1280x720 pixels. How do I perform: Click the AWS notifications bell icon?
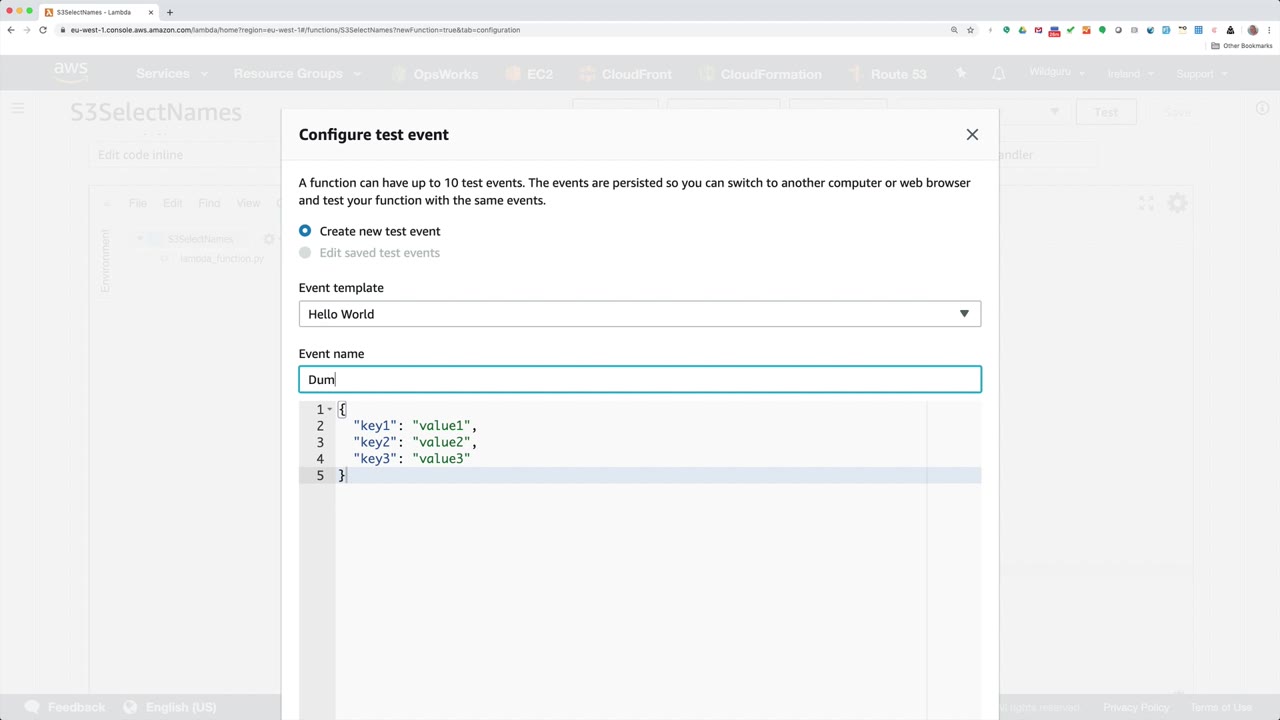click(998, 74)
